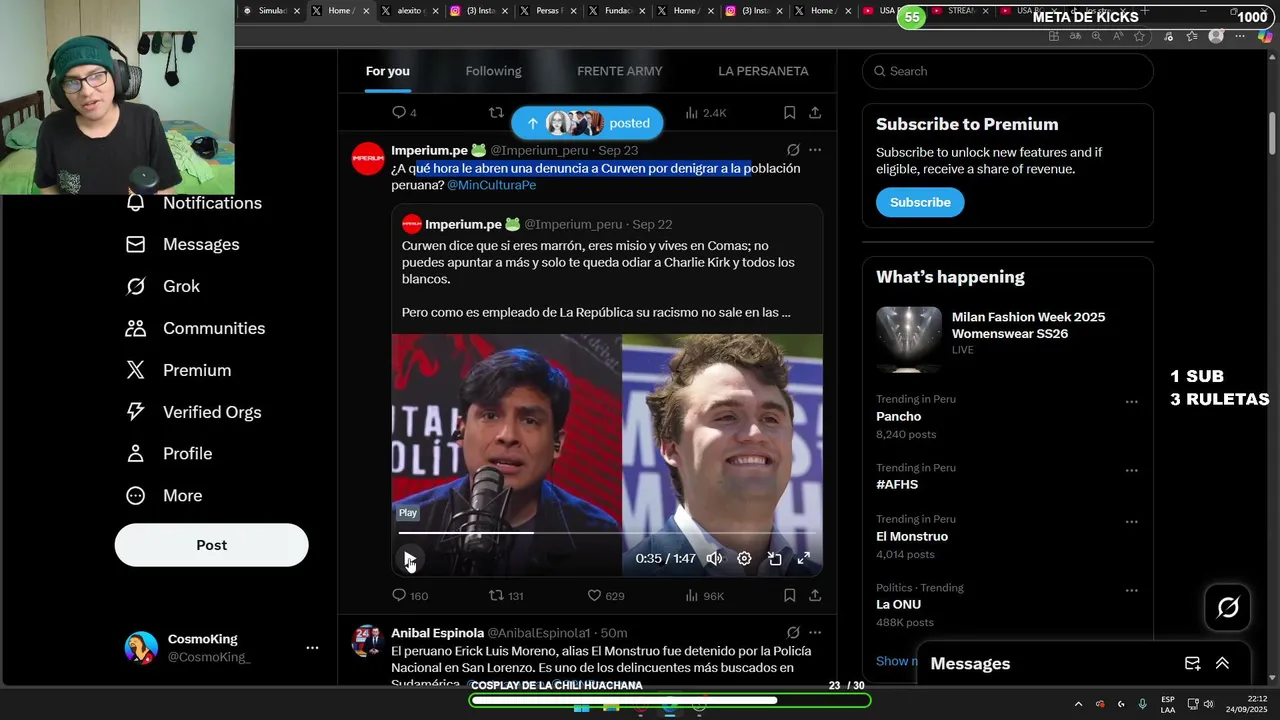Compose new message in Messages drawer
Screen dimensions: 1280x720
click(1192, 663)
